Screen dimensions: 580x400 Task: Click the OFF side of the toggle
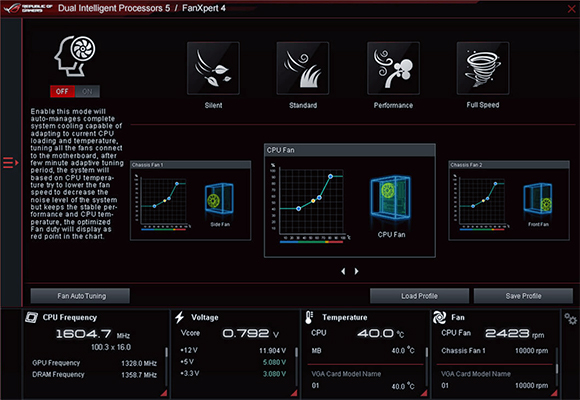tap(62, 91)
